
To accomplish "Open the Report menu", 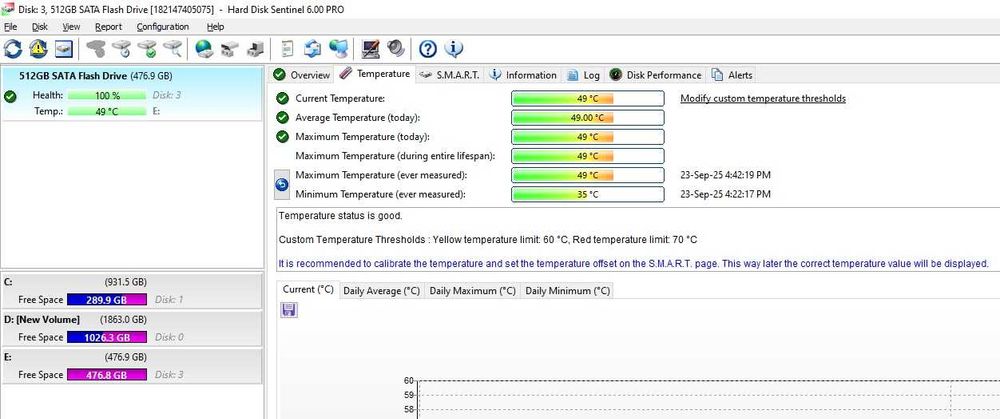I will (x=108, y=27).
